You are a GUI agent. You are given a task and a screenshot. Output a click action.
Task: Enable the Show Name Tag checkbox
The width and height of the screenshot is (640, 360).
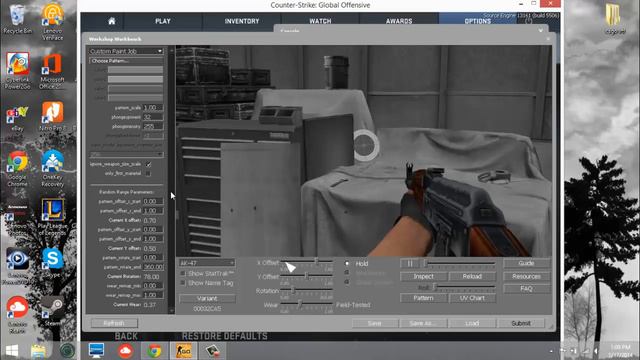[182, 283]
